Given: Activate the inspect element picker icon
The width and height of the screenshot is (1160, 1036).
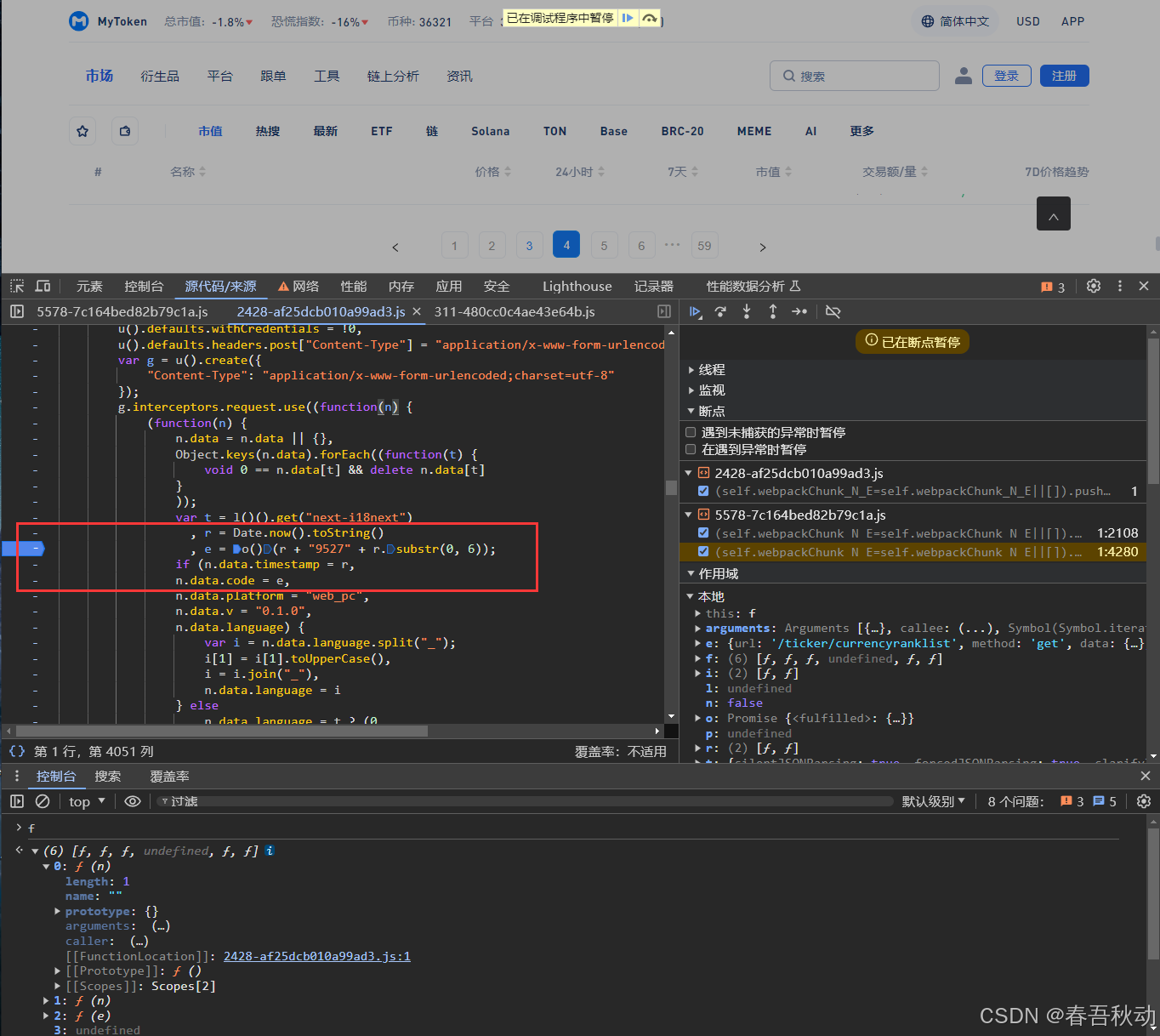Looking at the screenshot, I should click(17, 286).
